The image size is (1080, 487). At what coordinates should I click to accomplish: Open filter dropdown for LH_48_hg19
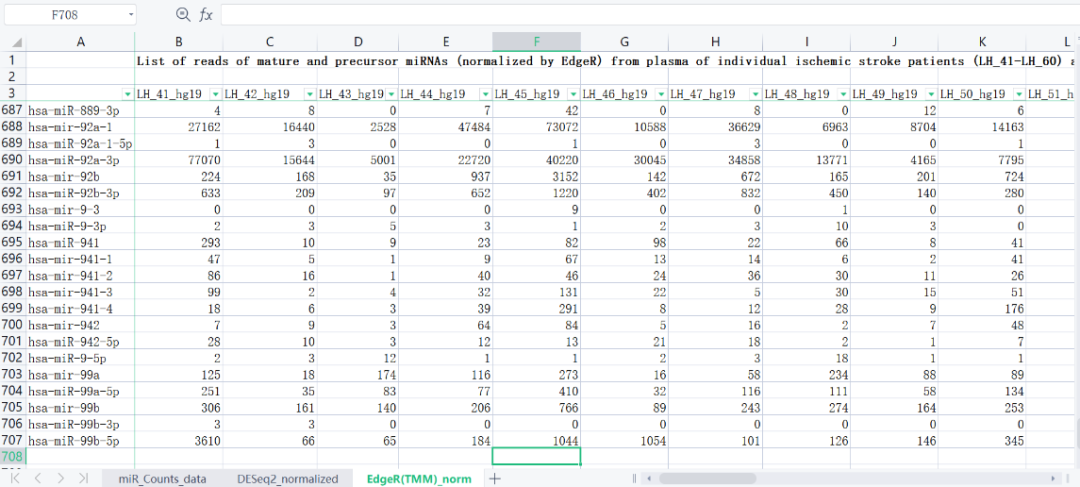[842, 94]
